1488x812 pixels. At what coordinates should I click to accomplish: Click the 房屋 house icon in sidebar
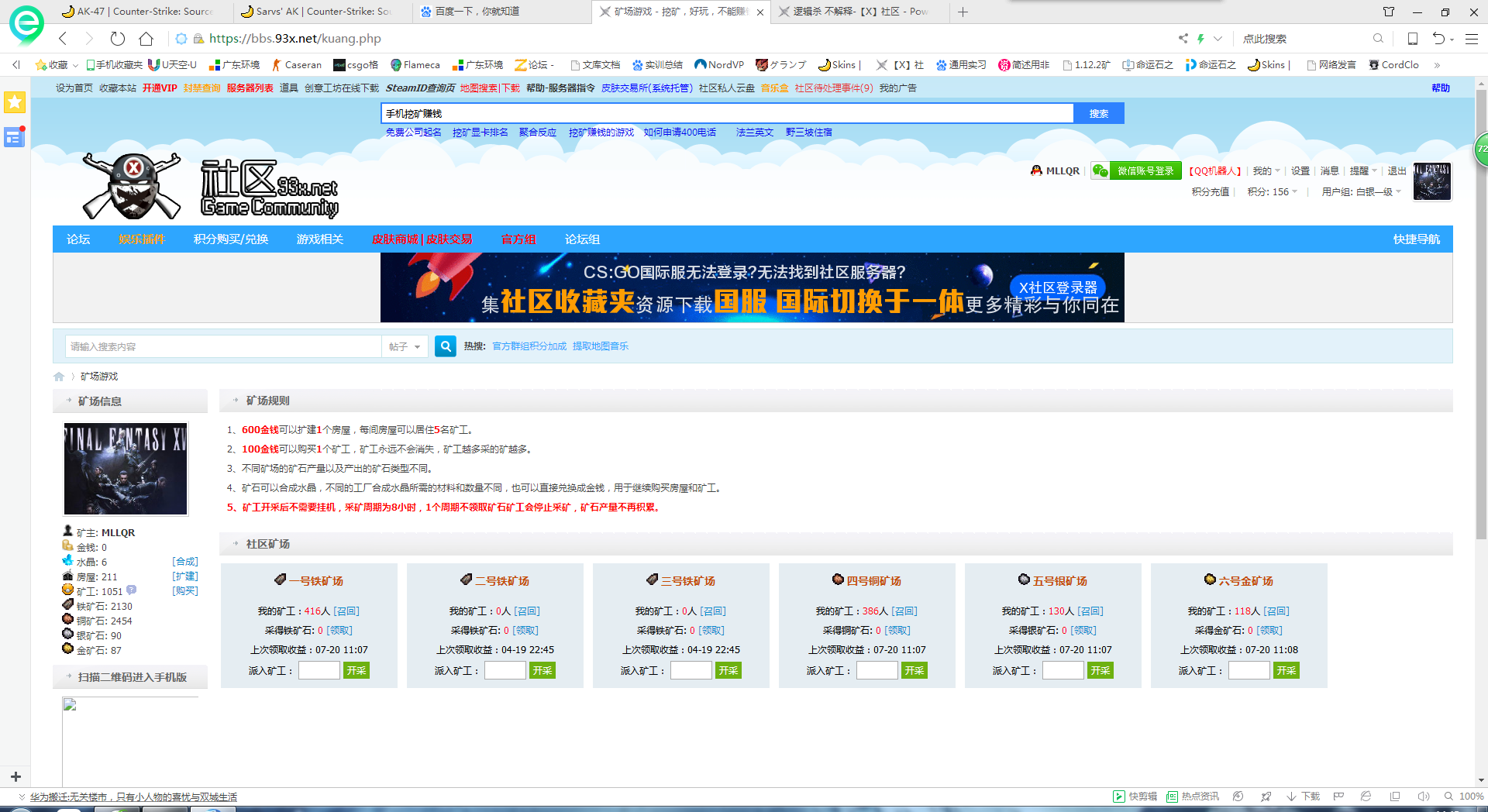68,576
